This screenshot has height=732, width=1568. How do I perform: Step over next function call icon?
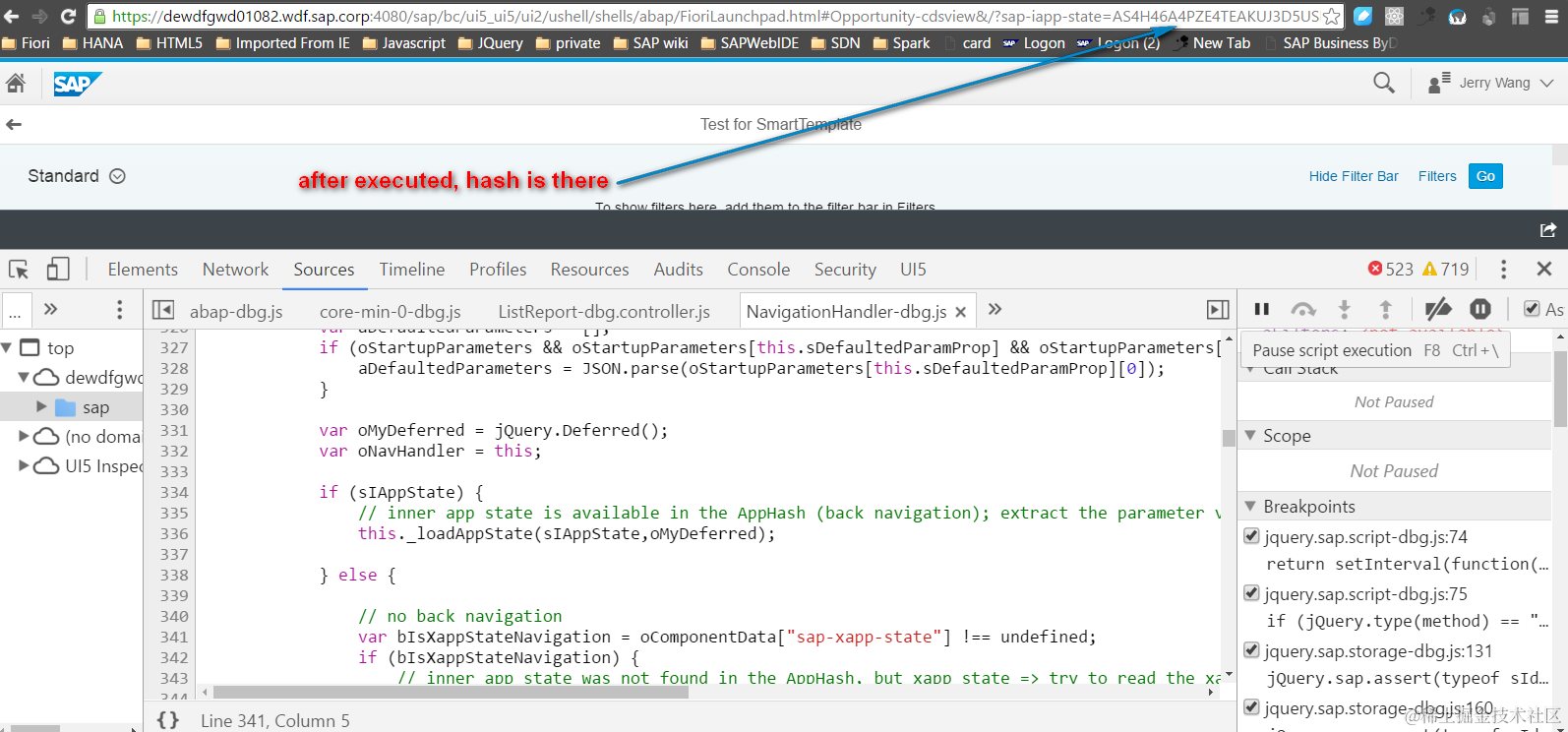pos(1303,309)
